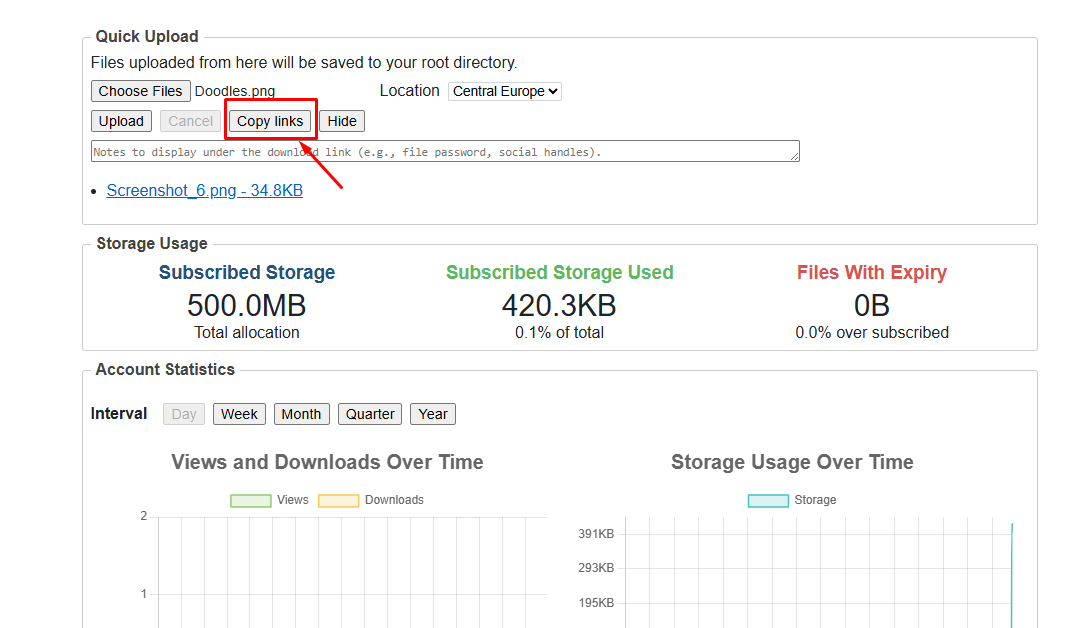Click the Doodles.png selected file name
Screen dimensions: 1088x628
(x=235, y=91)
